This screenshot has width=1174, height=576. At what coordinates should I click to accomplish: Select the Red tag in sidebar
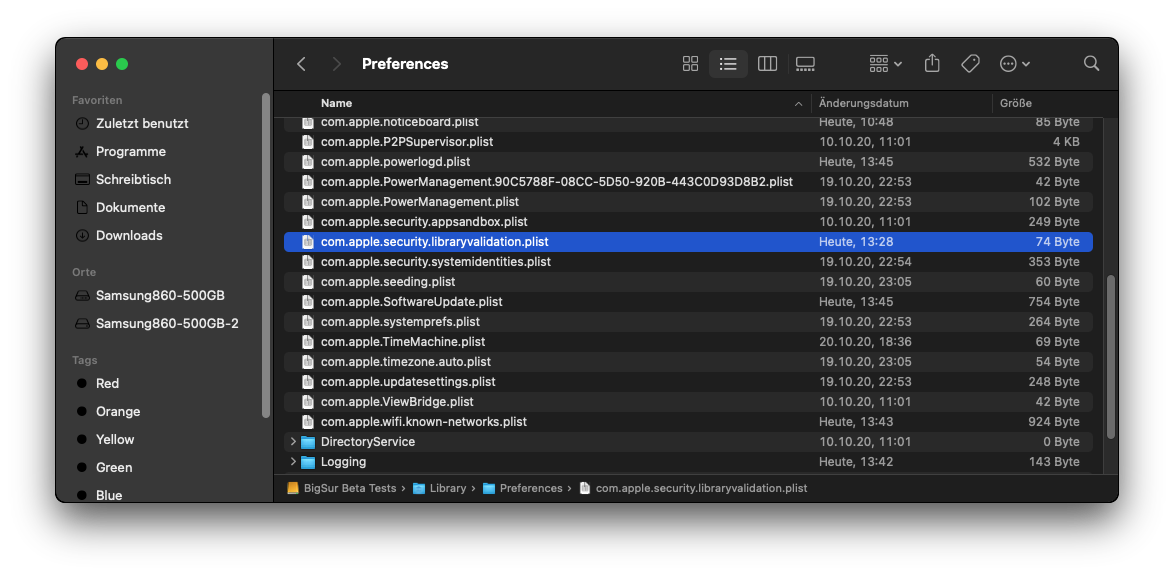(x=107, y=384)
